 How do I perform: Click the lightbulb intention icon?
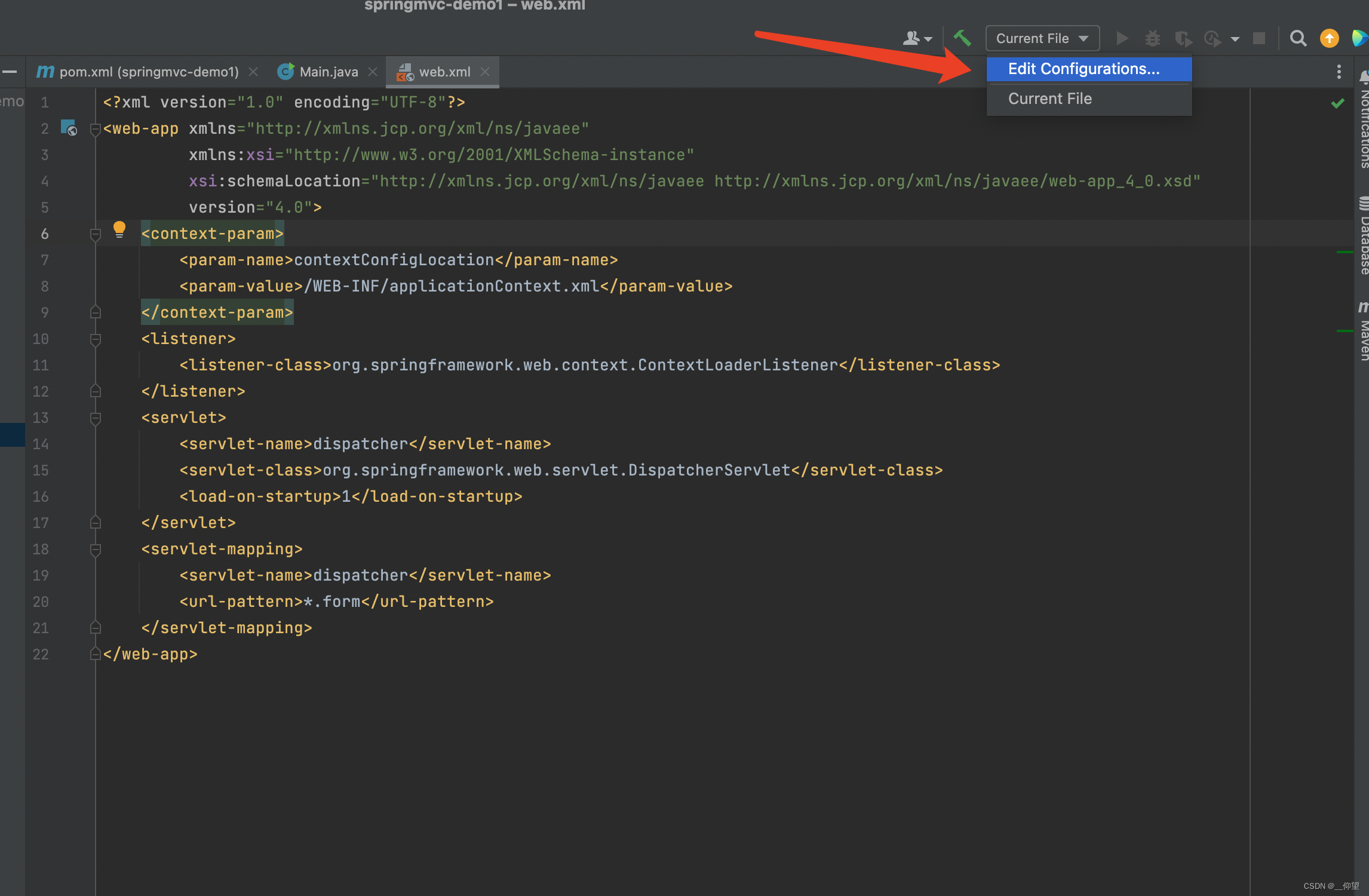(x=119, y=229)
